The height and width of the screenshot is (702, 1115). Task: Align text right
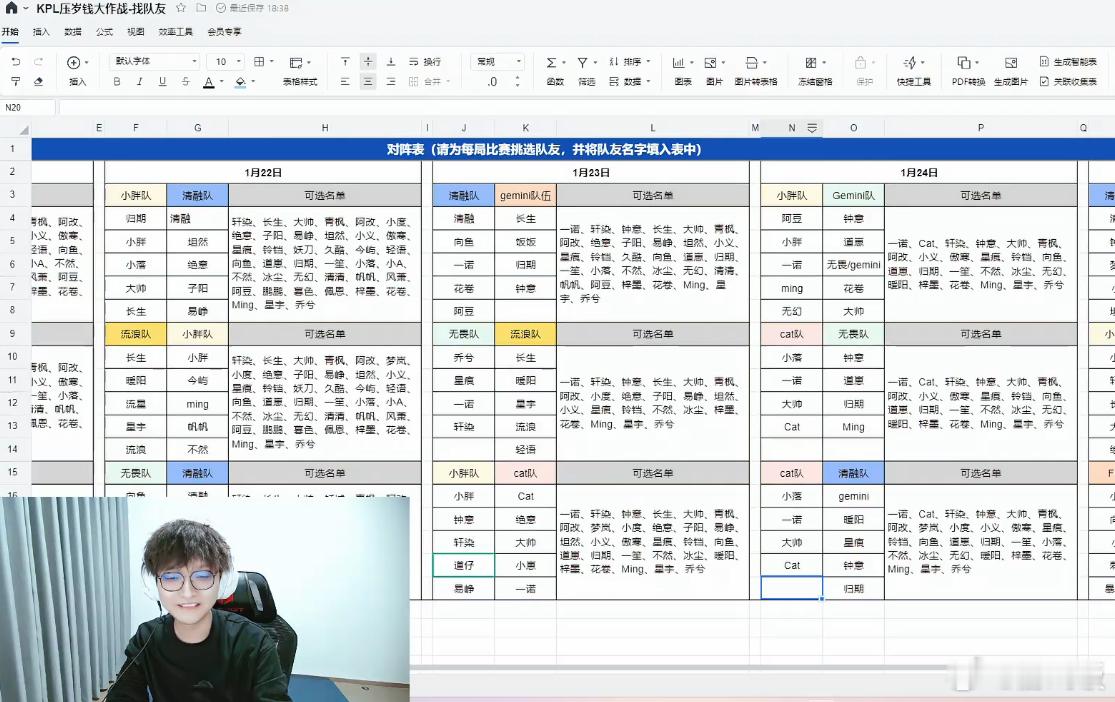pos(390,82)
